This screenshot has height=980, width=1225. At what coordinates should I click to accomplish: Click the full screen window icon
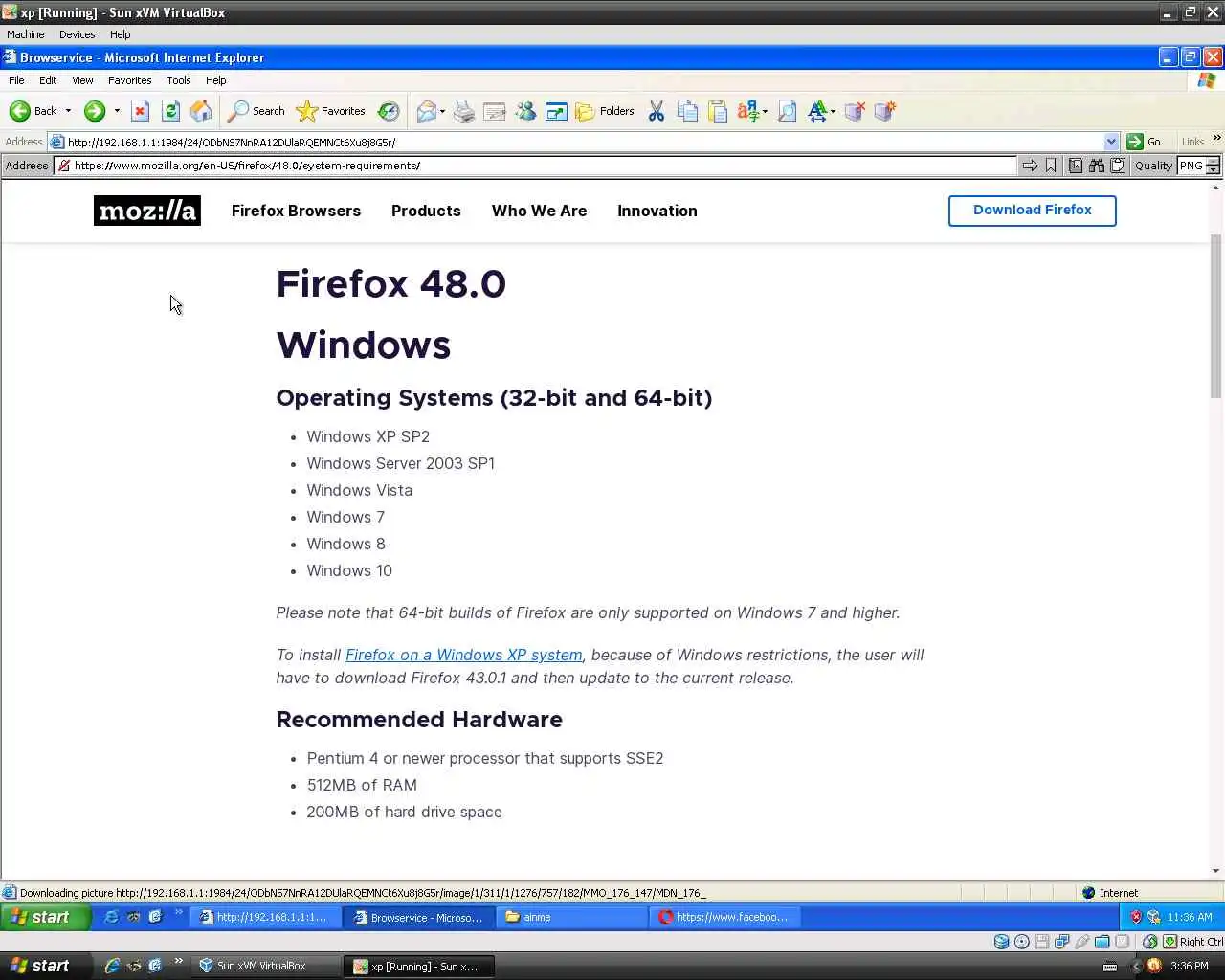click(556, 111)
